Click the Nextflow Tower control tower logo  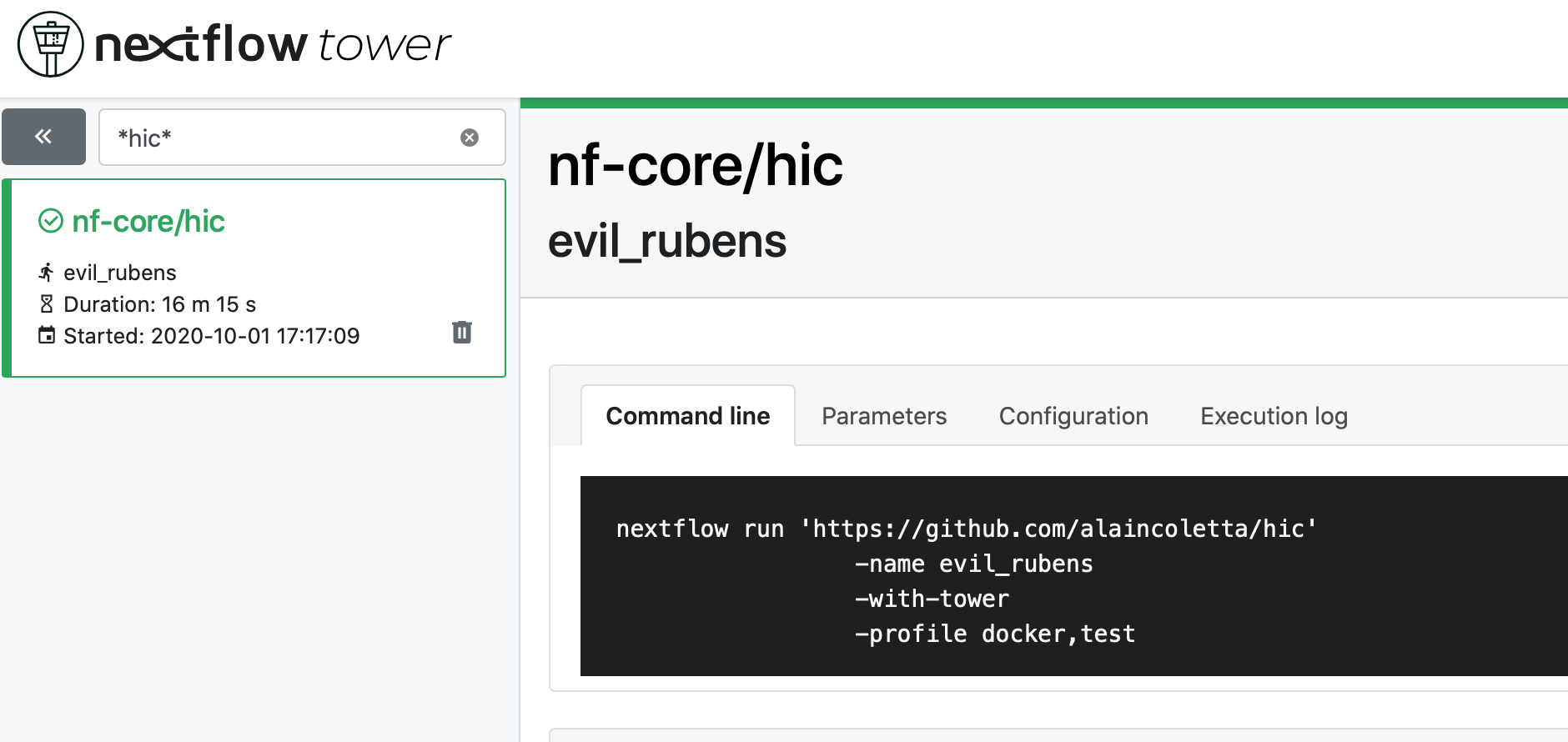coord(50,44)
